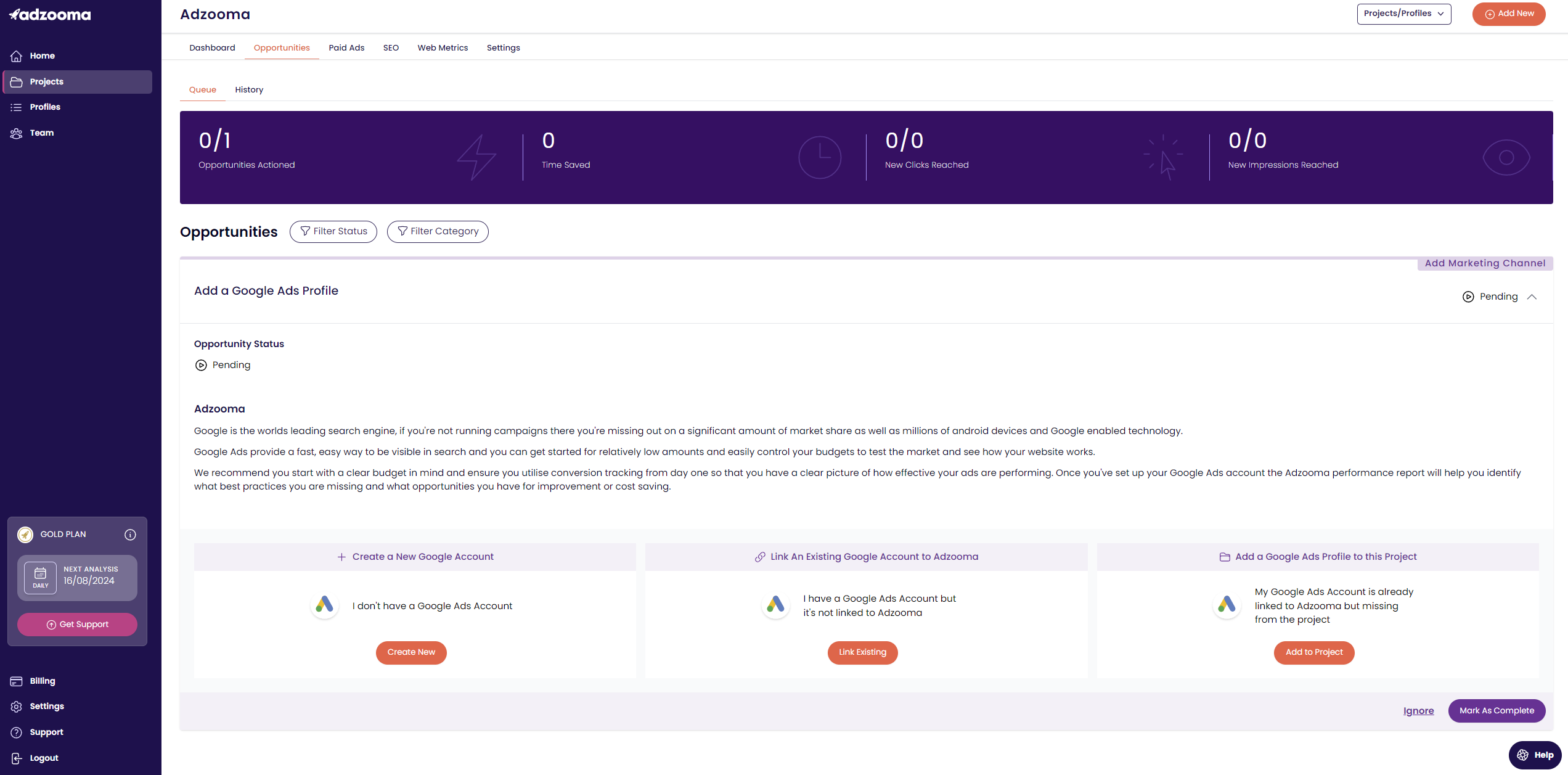Click the Add to Project button
Viewport: 1568px width, 775px height.
(1314, 652)
